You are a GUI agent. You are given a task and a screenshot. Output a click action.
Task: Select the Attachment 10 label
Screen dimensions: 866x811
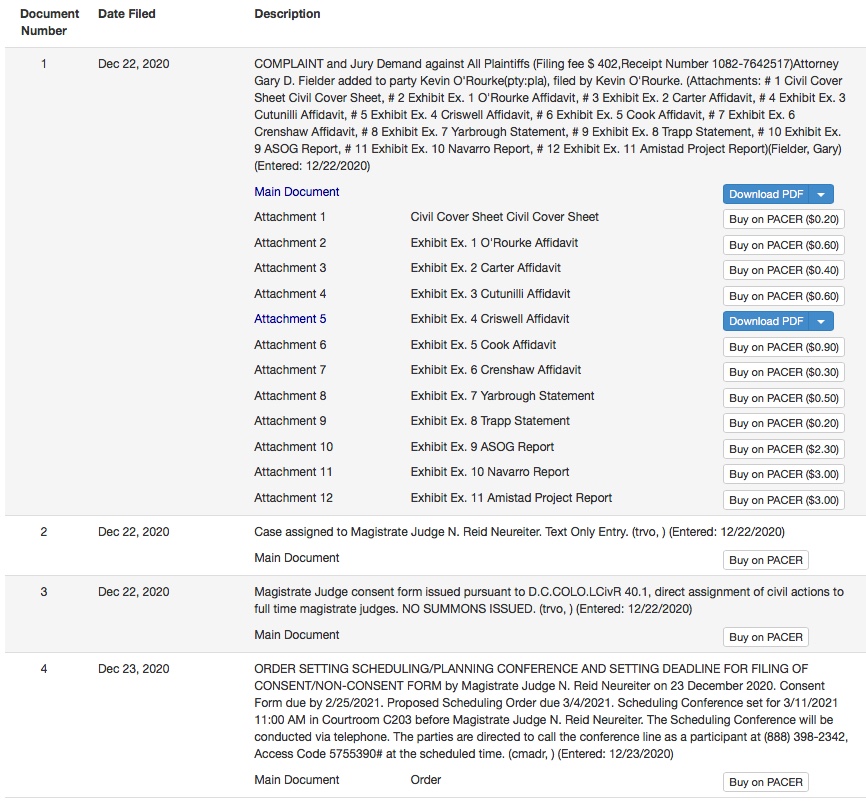point(293,446)
